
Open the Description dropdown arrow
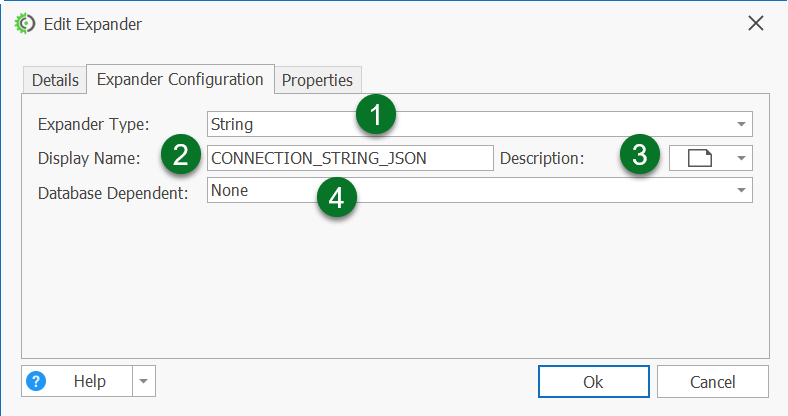[x=741, y=158]
